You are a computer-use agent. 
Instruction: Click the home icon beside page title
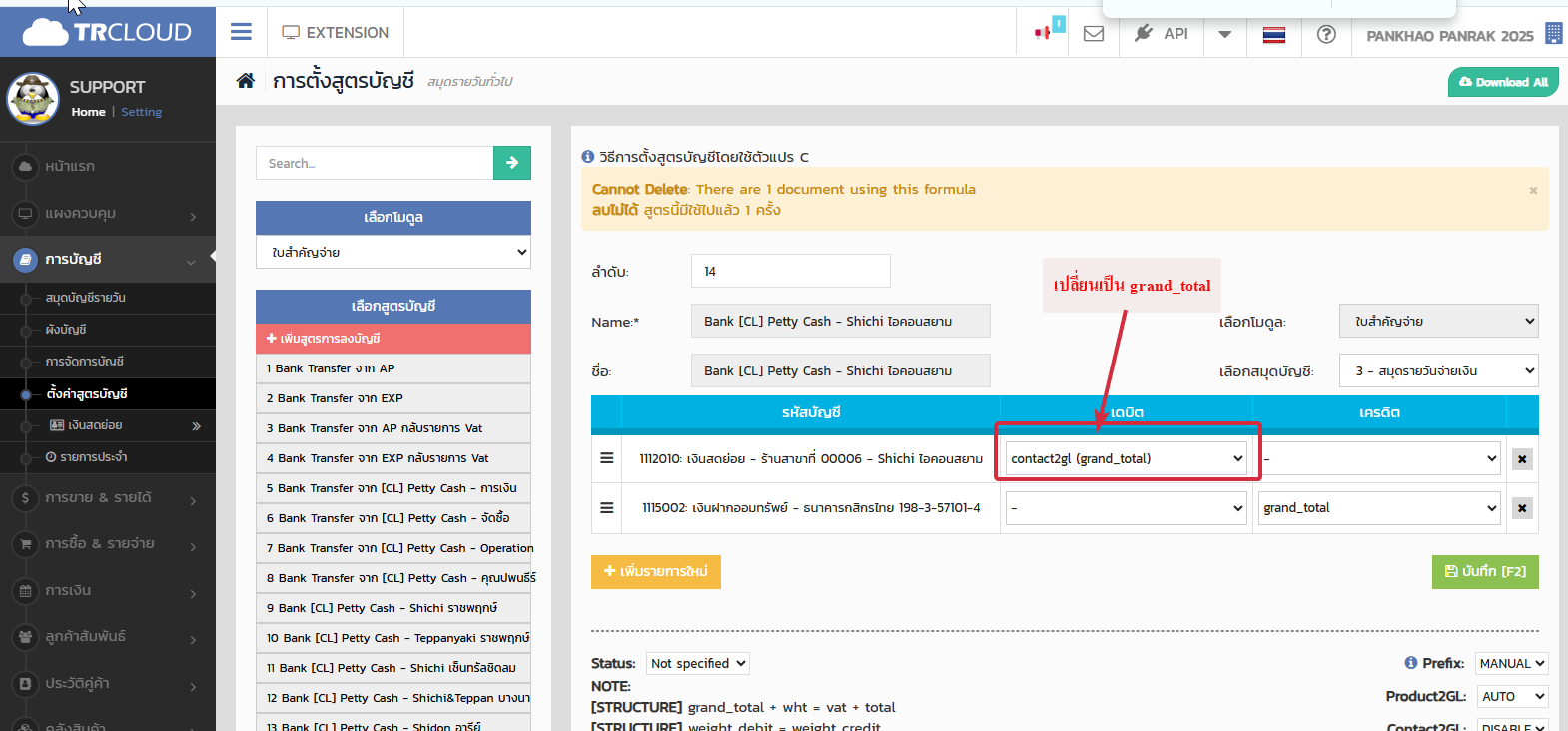click(x=245, y=81)
